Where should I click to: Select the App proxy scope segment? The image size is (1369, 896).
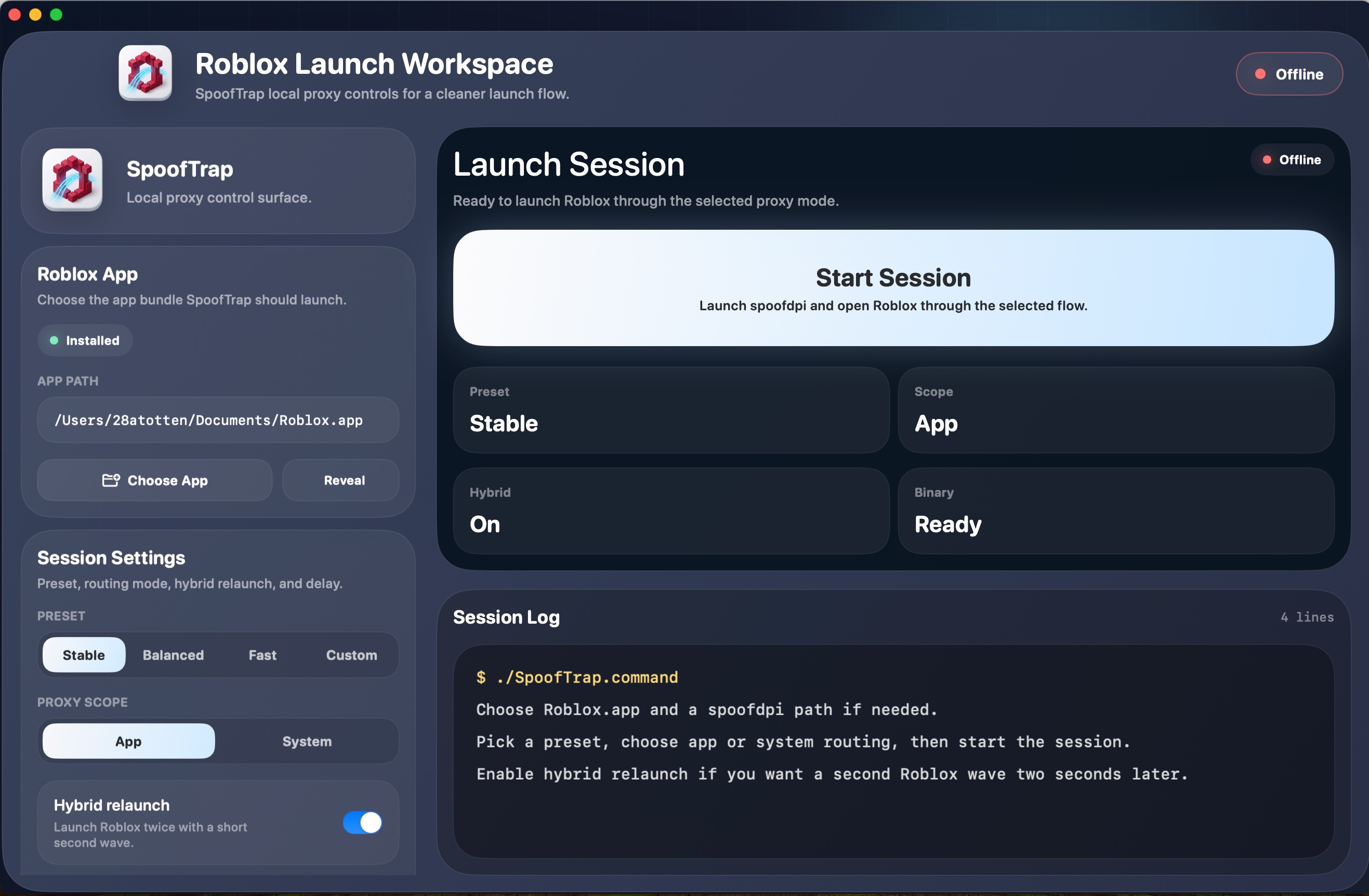tap(128, 741)
